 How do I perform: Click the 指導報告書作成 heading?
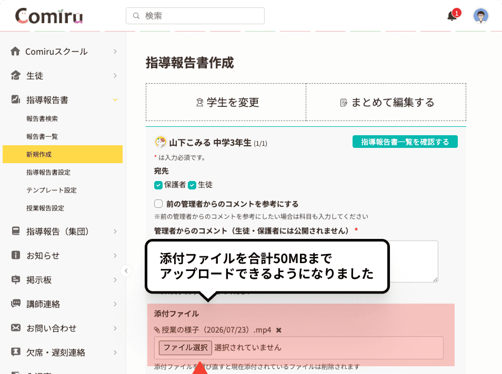pos(190,63)
